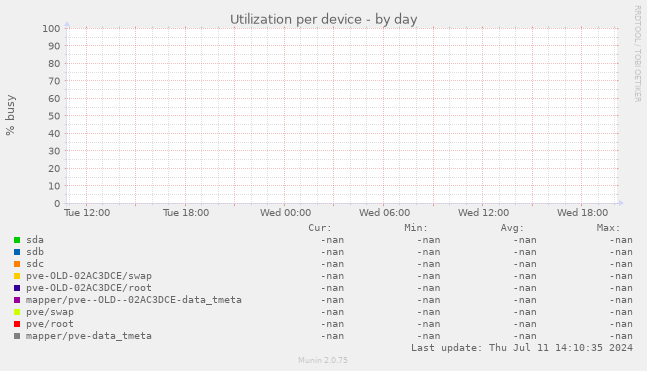The width and height of the screenshot is (647, 371).
Task: Click the yellow pve-OLD-02AC3DCE/swap color swatch
Action: (x=17, y=276)
